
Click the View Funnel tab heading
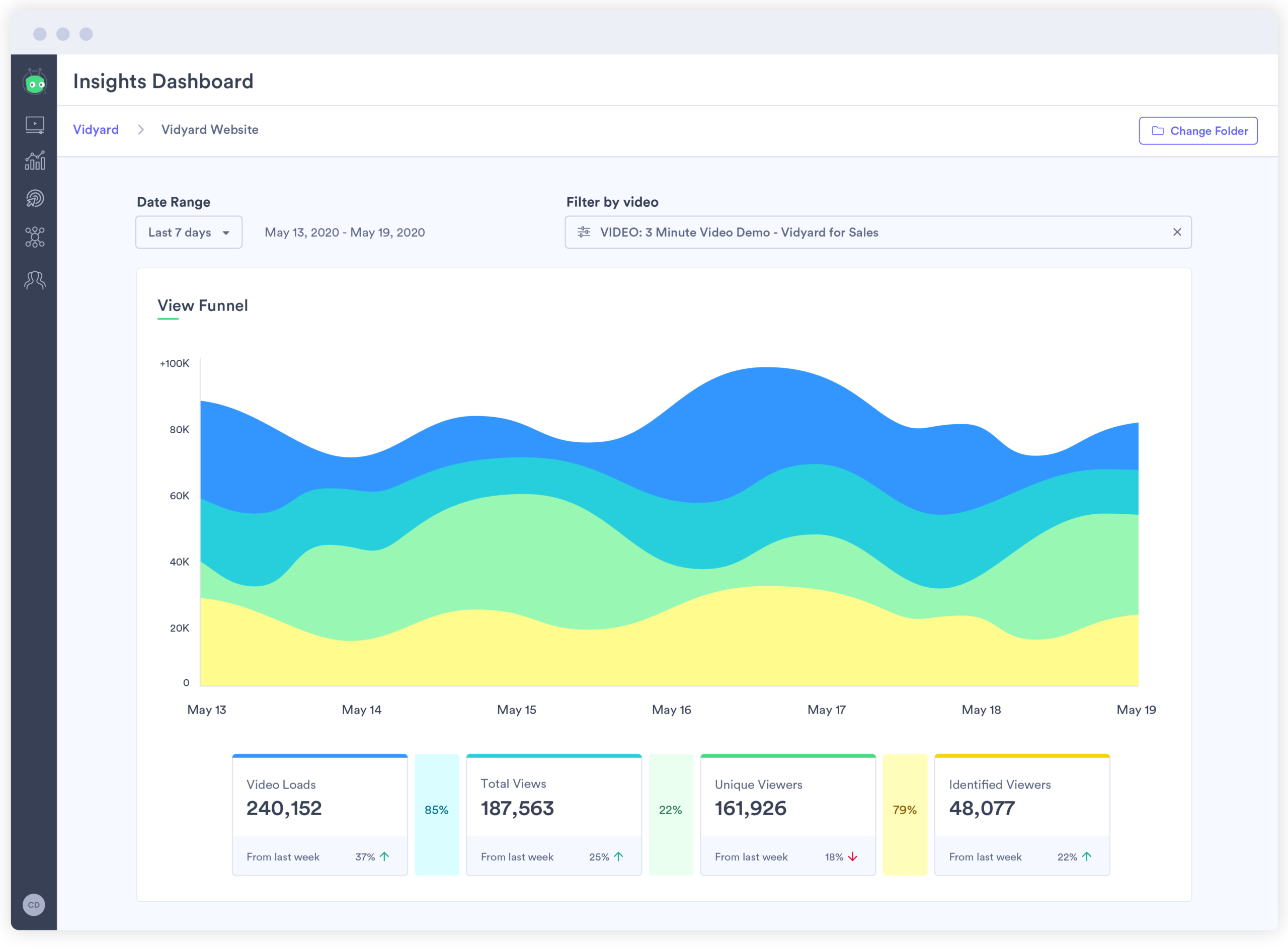point(203,305)
